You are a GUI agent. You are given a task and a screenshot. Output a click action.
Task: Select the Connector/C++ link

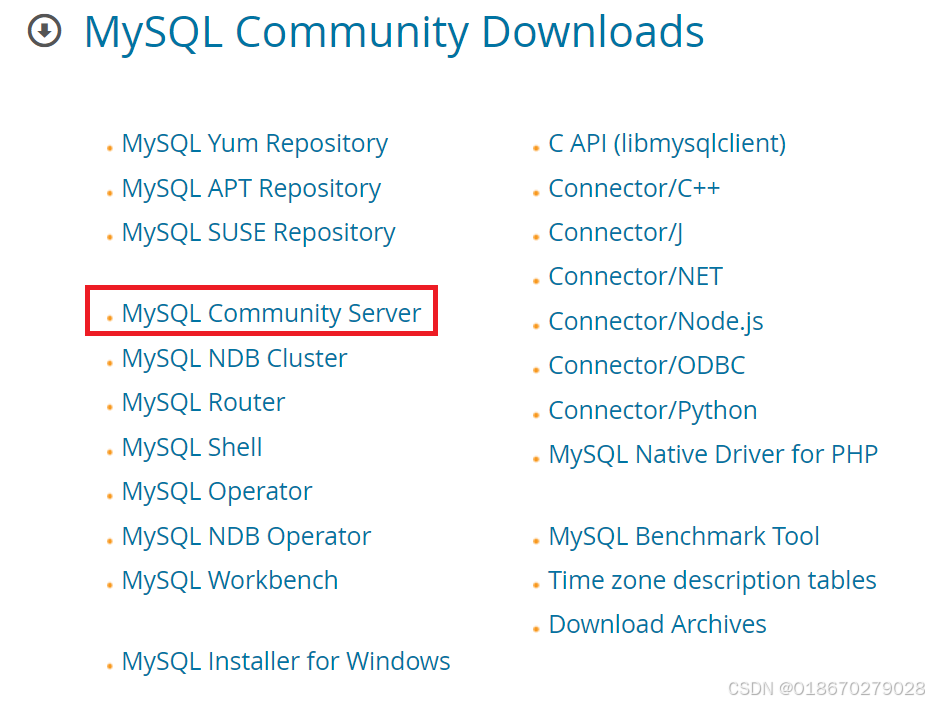coord(634,188)
